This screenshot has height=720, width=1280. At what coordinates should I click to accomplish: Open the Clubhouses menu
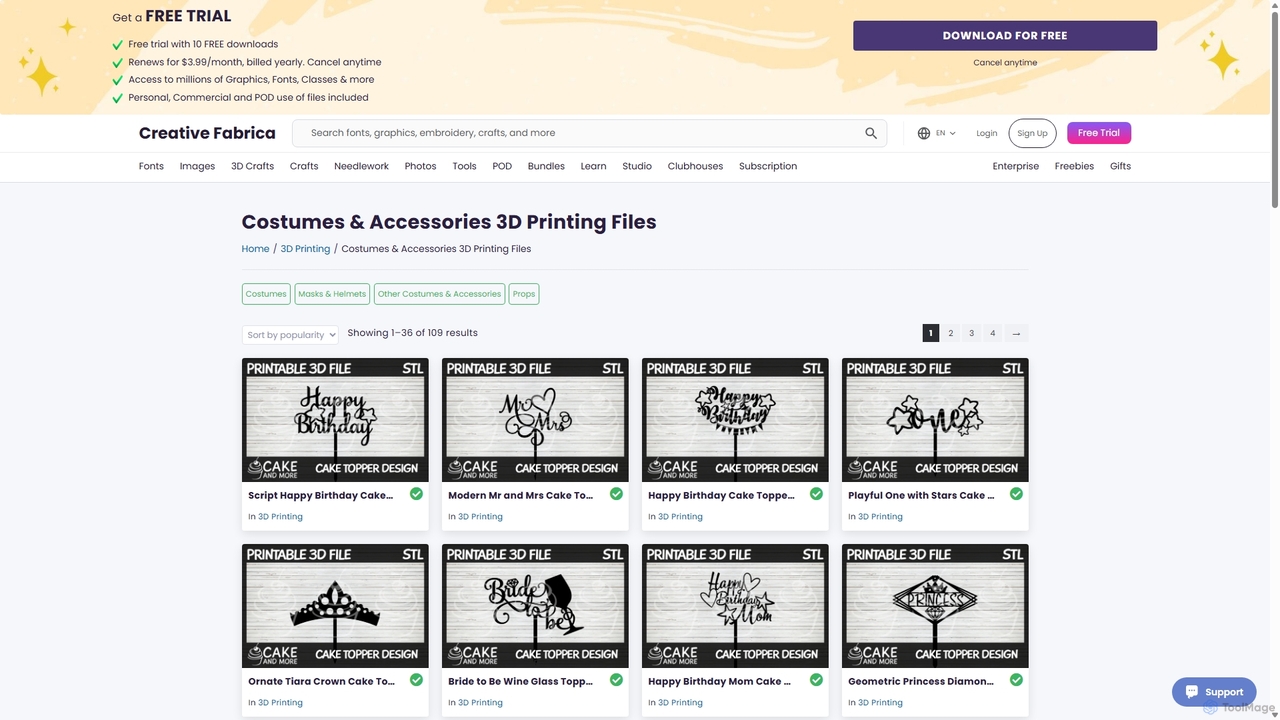(x=695, y=166)
